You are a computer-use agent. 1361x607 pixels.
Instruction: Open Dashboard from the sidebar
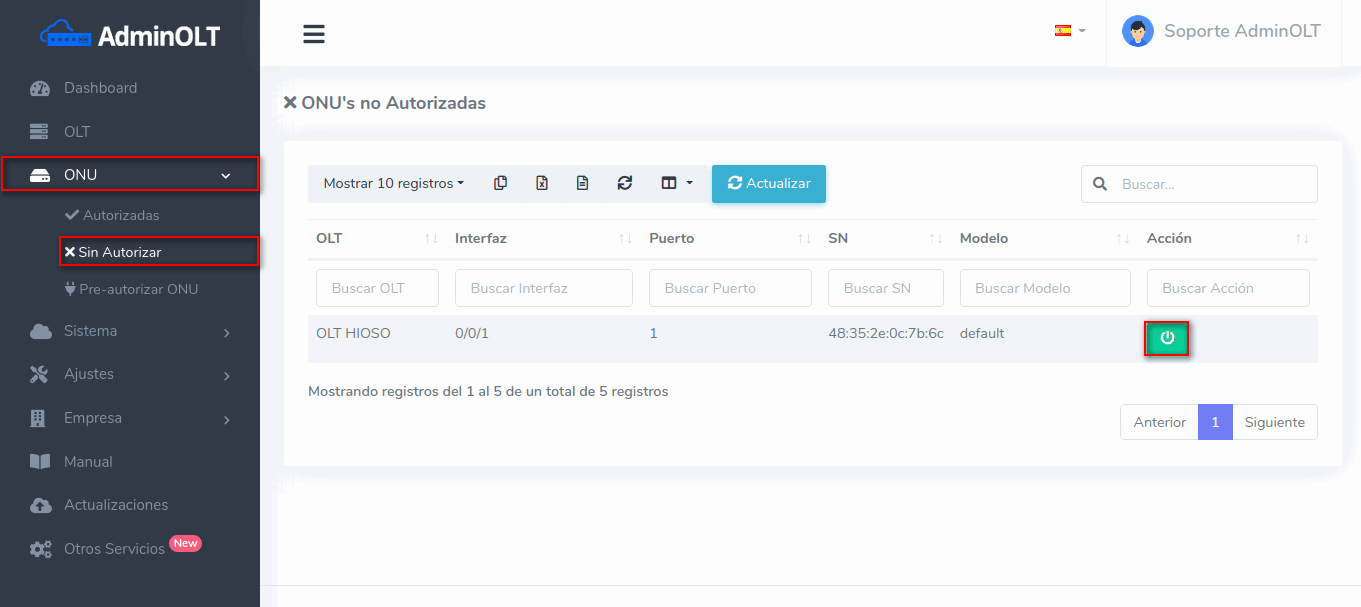pyautogui.click(x=100, y=88)
